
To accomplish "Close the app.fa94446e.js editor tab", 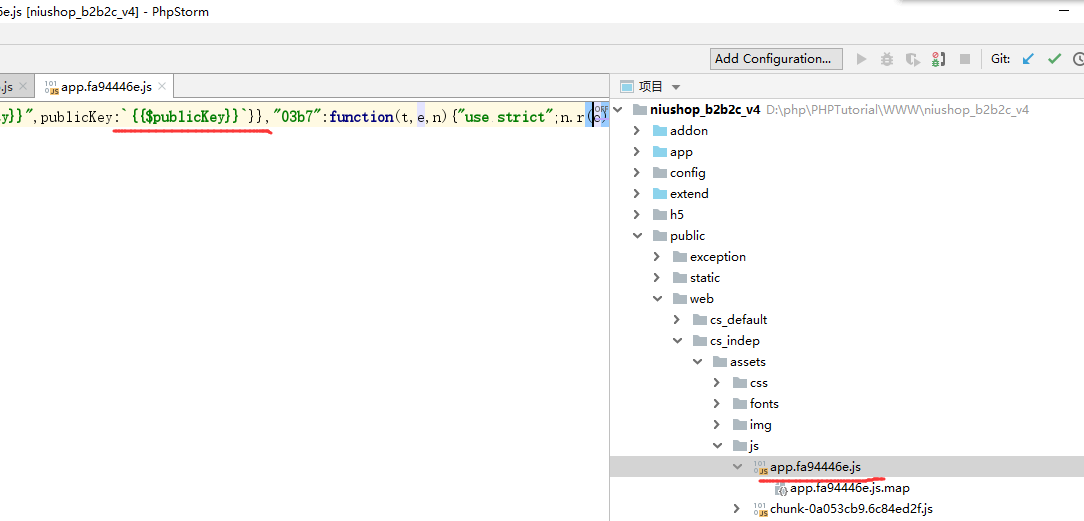I will click(162, 87).
